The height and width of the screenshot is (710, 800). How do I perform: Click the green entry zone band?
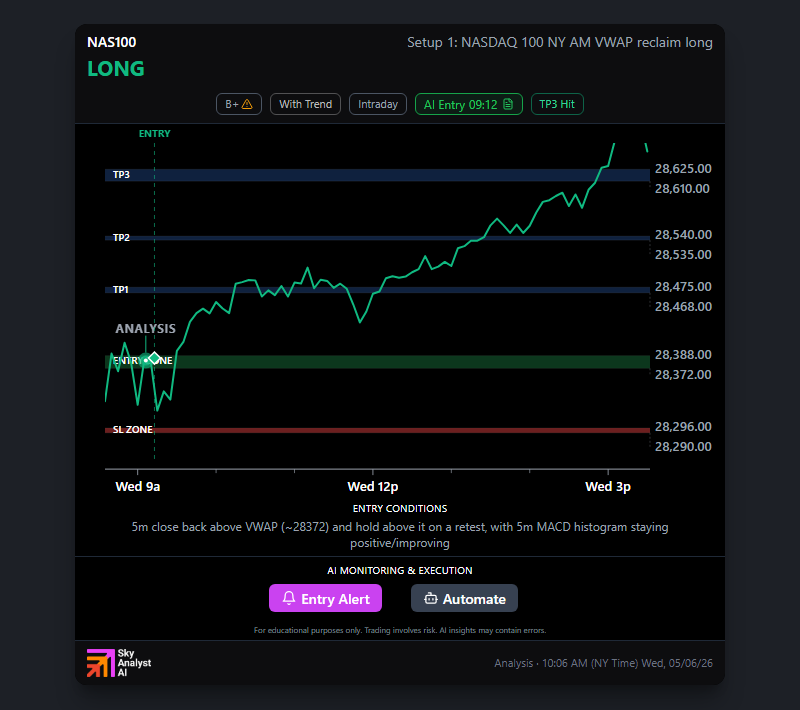(378, 362)
